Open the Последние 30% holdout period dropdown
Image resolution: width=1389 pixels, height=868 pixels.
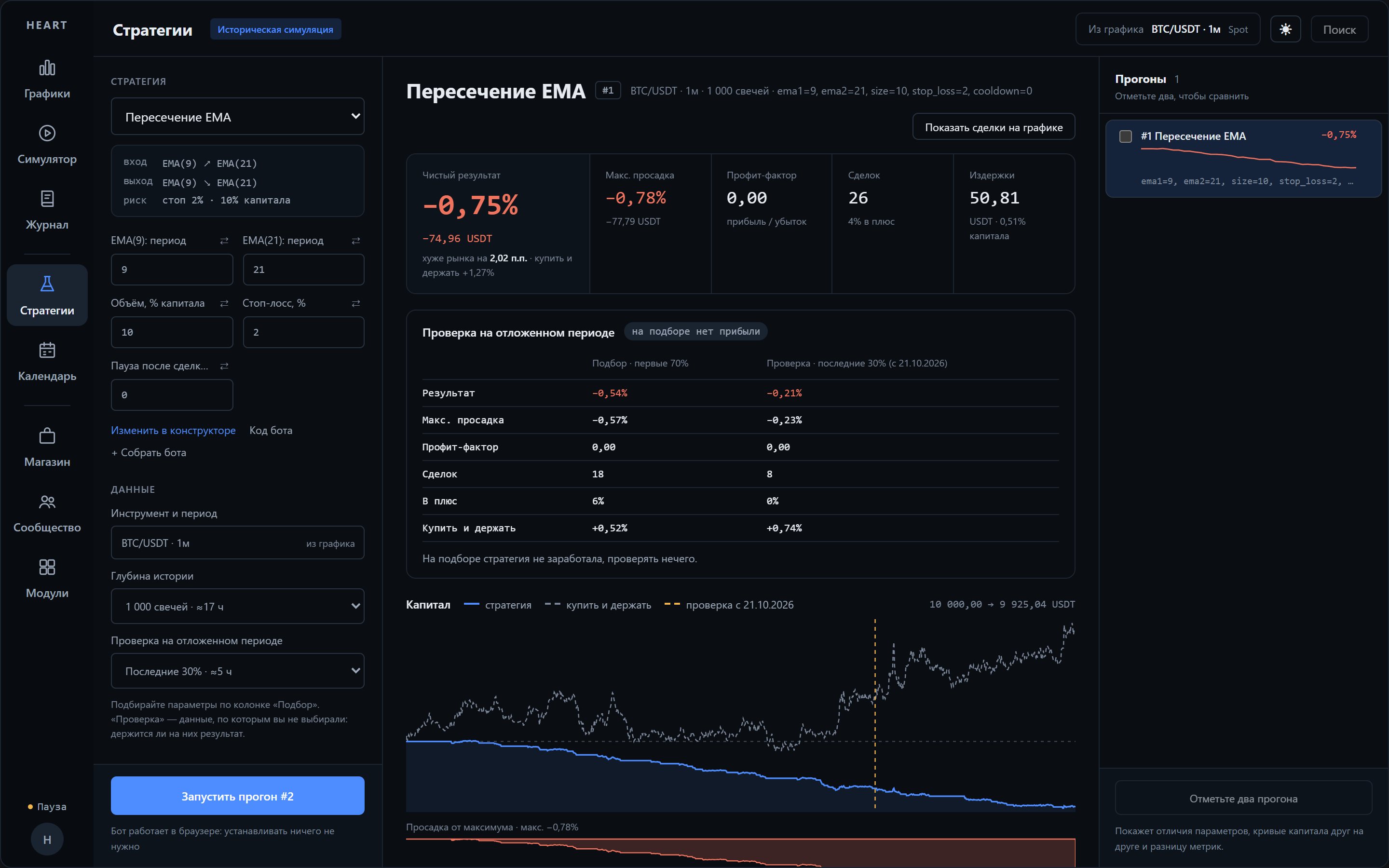[238, 670]
